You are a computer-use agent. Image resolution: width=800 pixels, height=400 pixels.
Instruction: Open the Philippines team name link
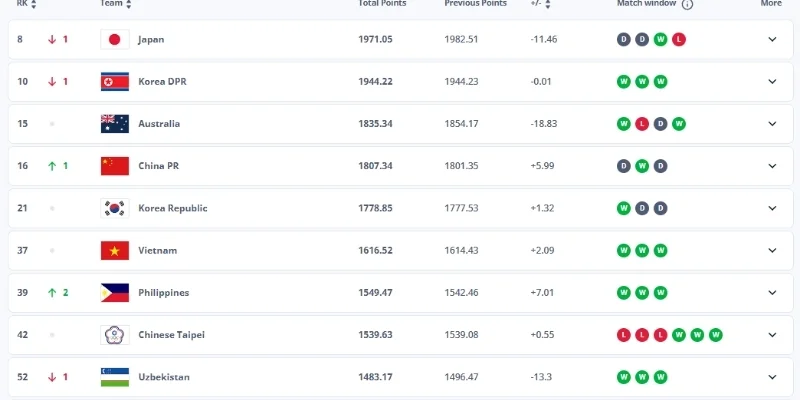point(163,292)
